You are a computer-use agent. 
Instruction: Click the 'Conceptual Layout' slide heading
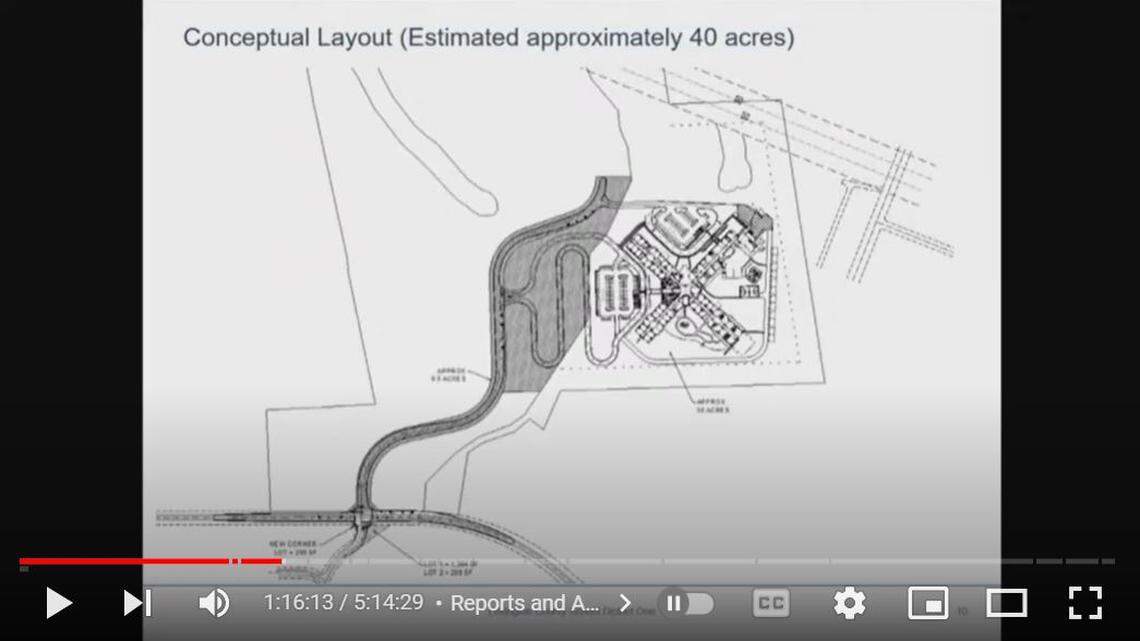[x=487, y=38]
